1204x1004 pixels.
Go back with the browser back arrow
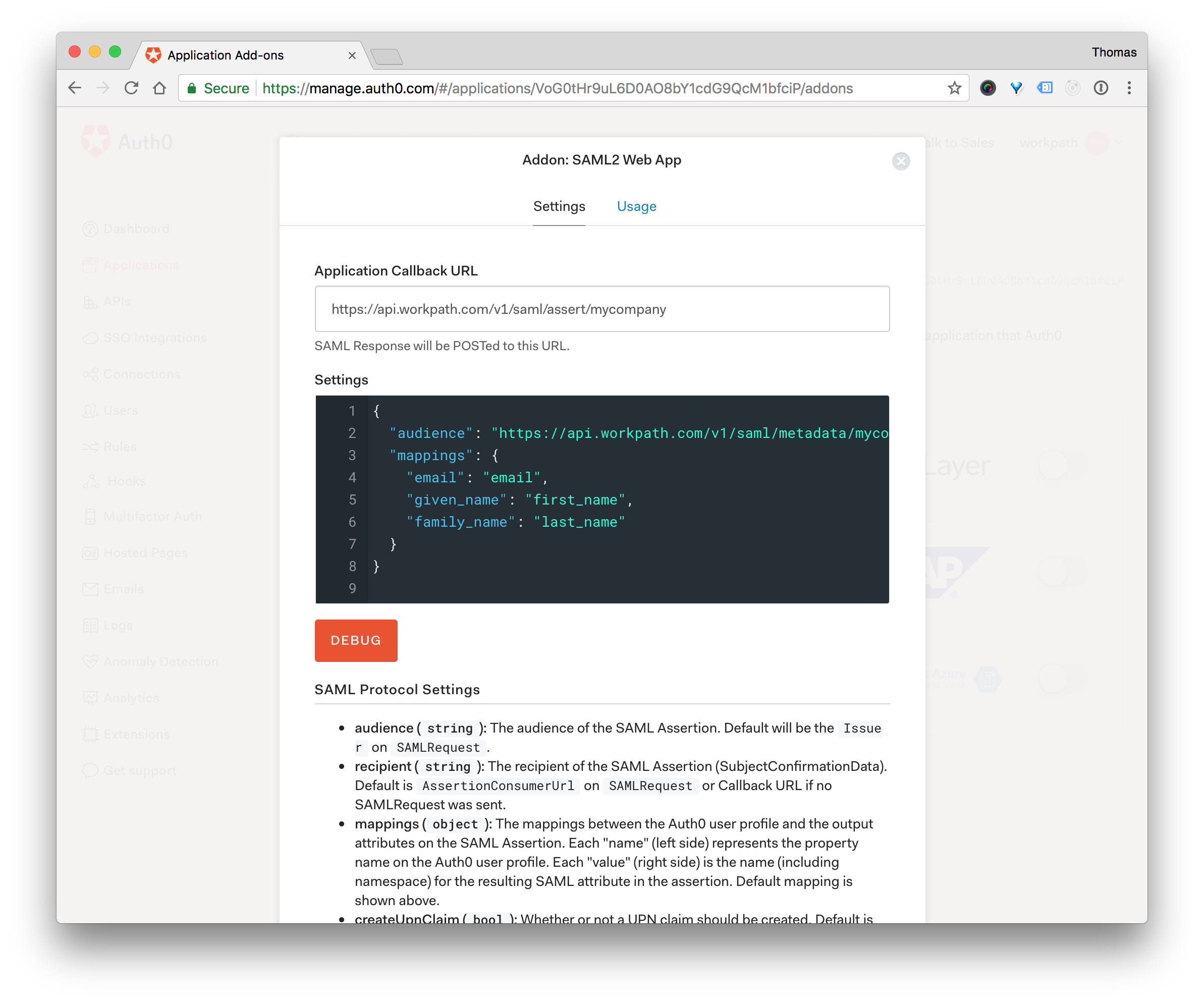[75, 88]
